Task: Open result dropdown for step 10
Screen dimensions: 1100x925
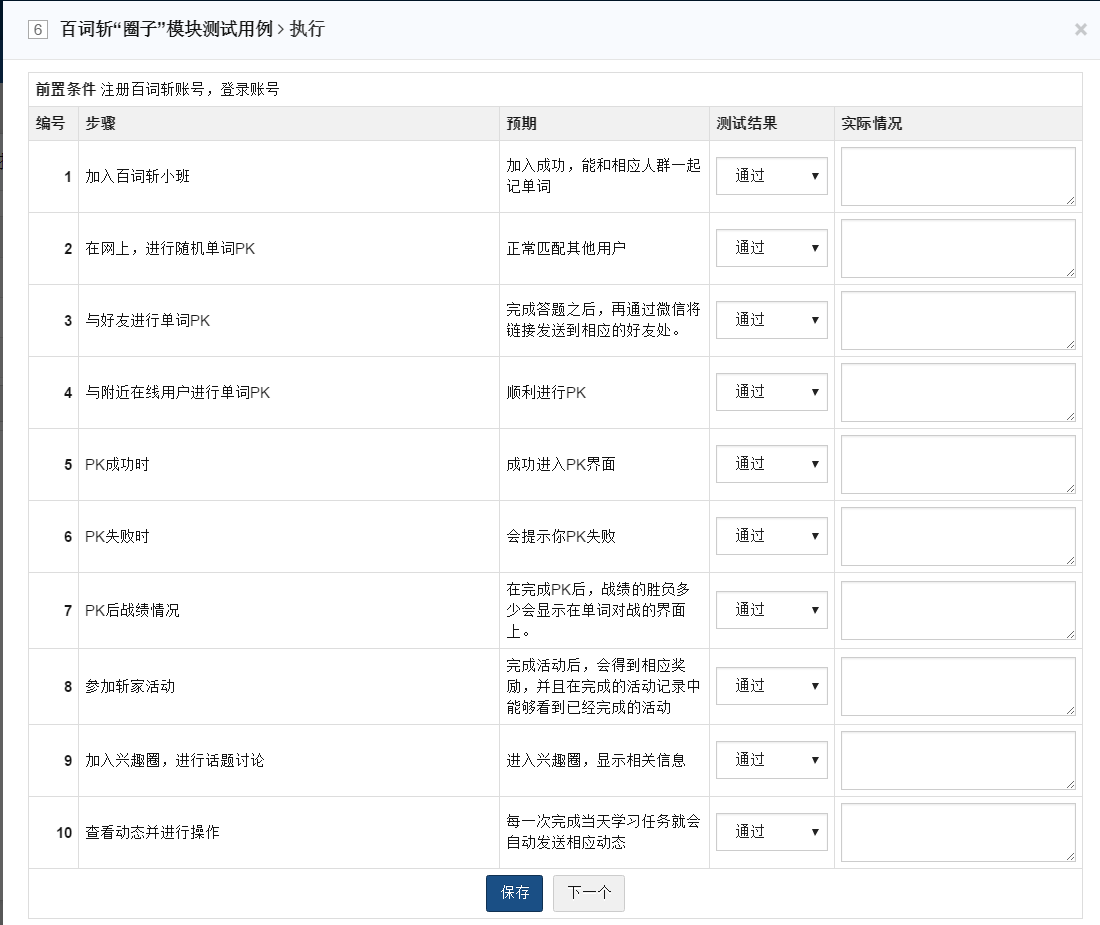Action: 771,832
